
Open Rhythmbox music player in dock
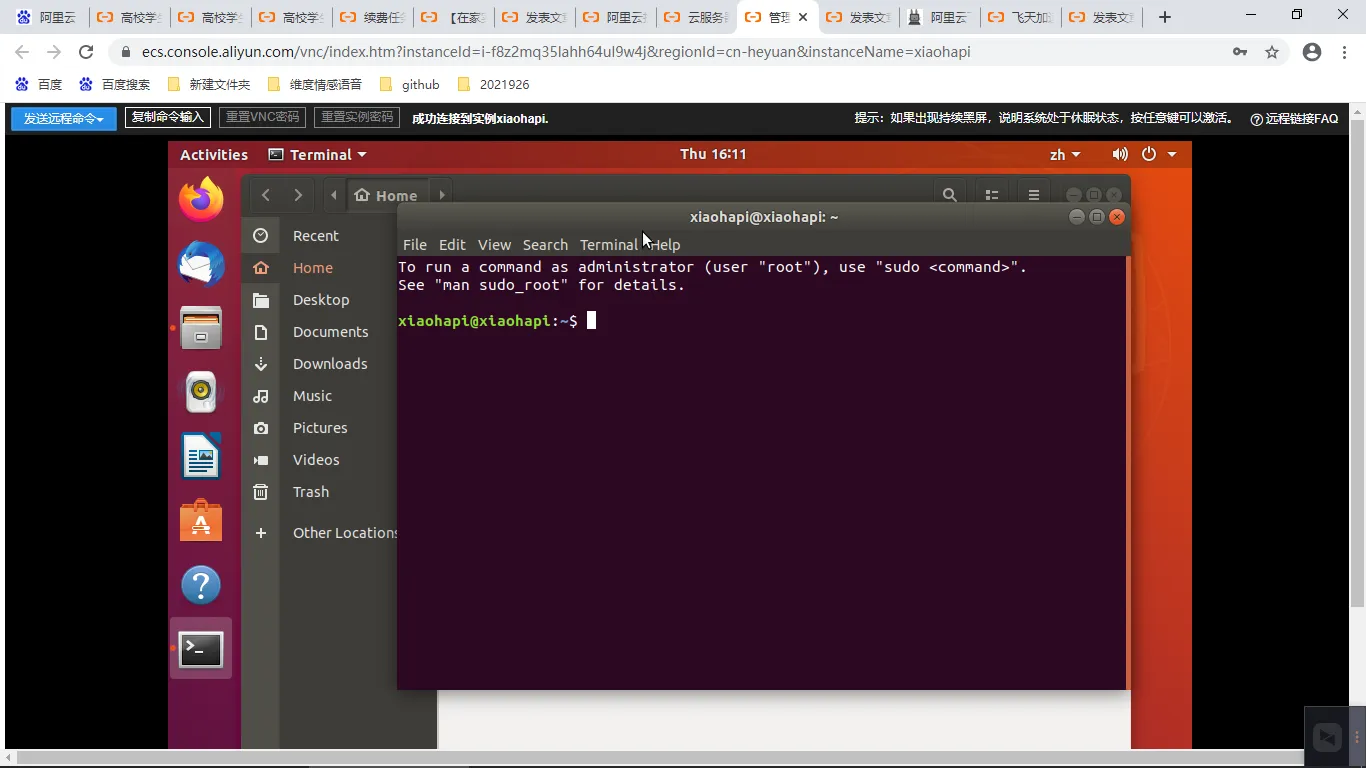[201, 393]
